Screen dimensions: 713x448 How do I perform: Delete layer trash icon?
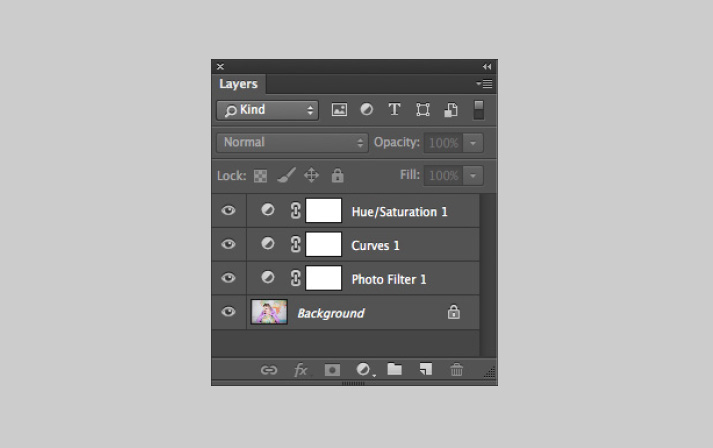coord(457,369)
